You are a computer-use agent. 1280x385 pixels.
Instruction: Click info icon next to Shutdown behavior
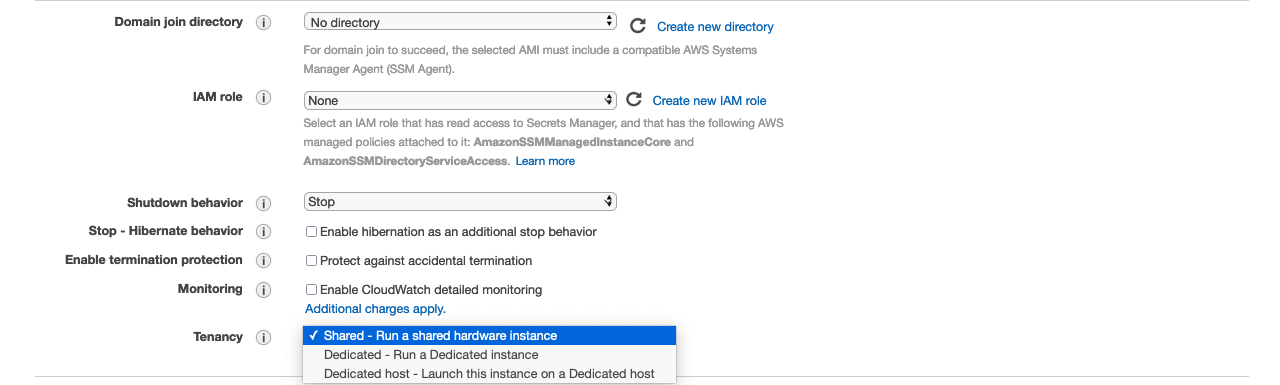point(264,203)
